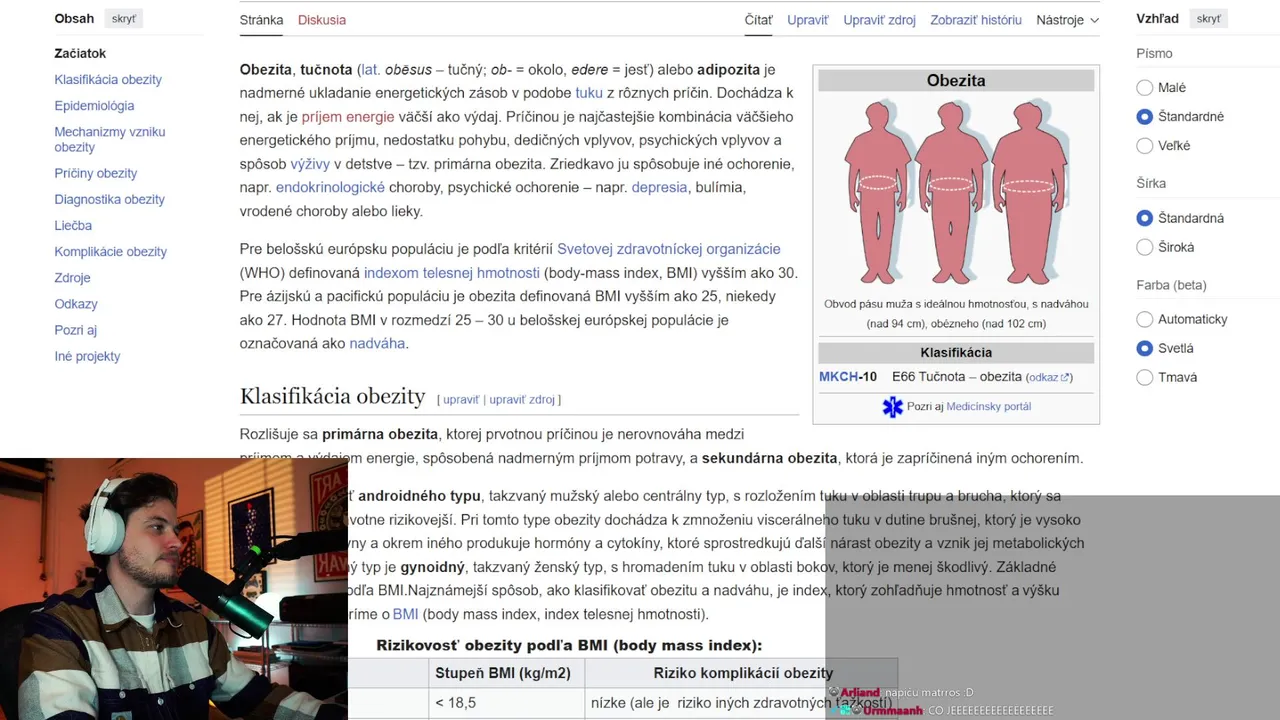Choose Automaticky color mode
Image resolution: width=1280 pixels, height=720 pixels.
tap(1145, 320)
